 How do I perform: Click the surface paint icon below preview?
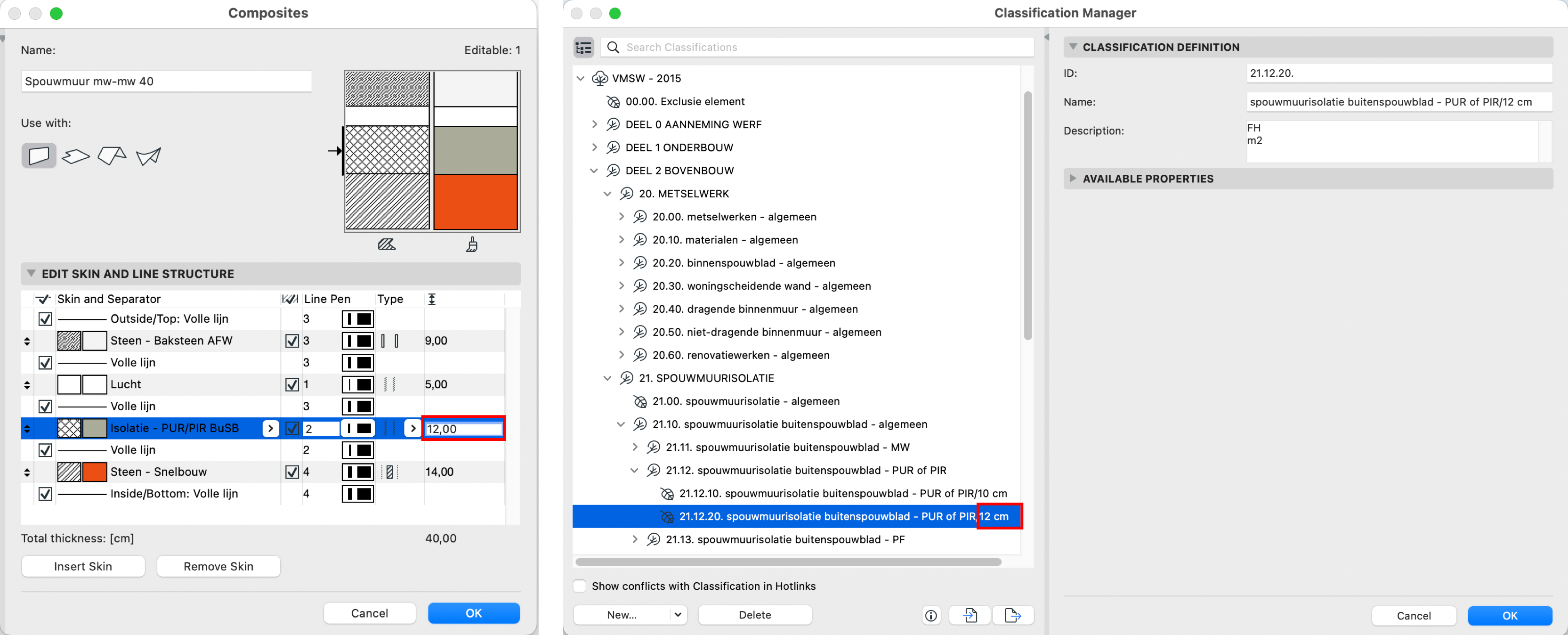[472, 245]
